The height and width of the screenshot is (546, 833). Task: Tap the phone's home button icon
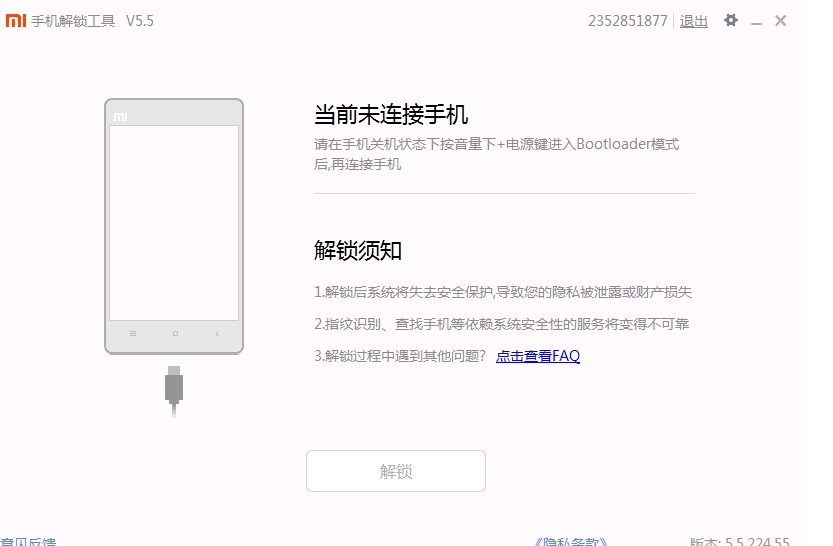(175, 333)
